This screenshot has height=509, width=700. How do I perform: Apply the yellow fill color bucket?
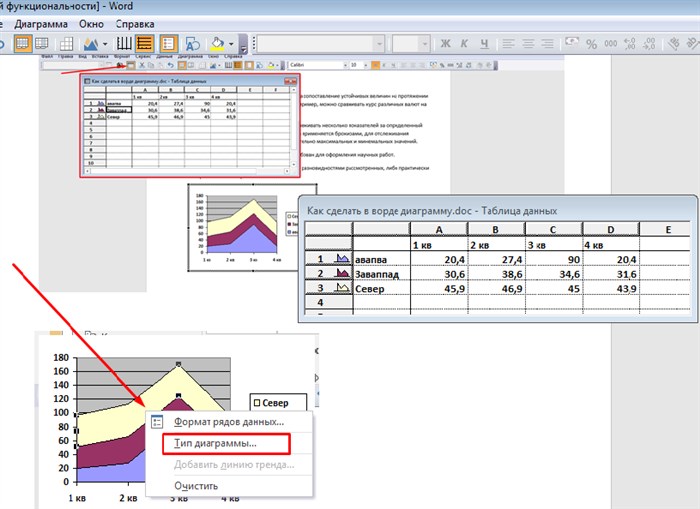point(217,44)
